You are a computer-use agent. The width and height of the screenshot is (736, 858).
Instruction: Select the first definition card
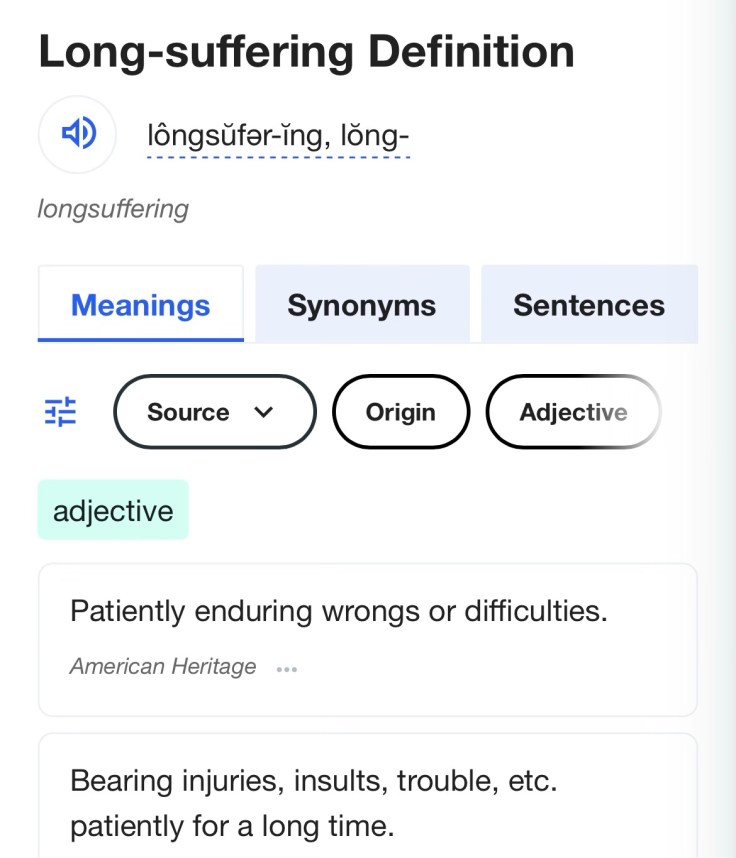point(367,639)
